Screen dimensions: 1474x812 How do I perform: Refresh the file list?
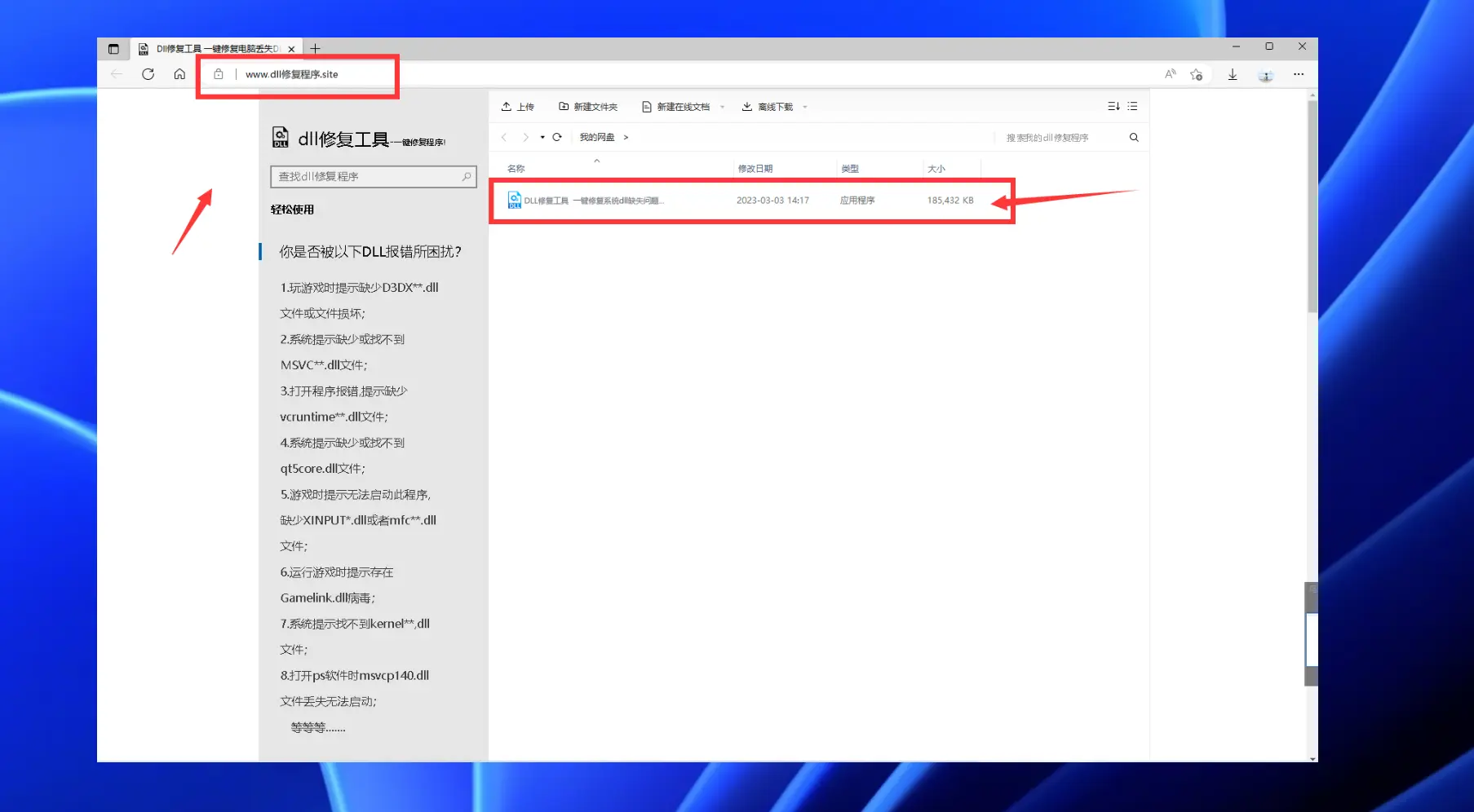557,137
